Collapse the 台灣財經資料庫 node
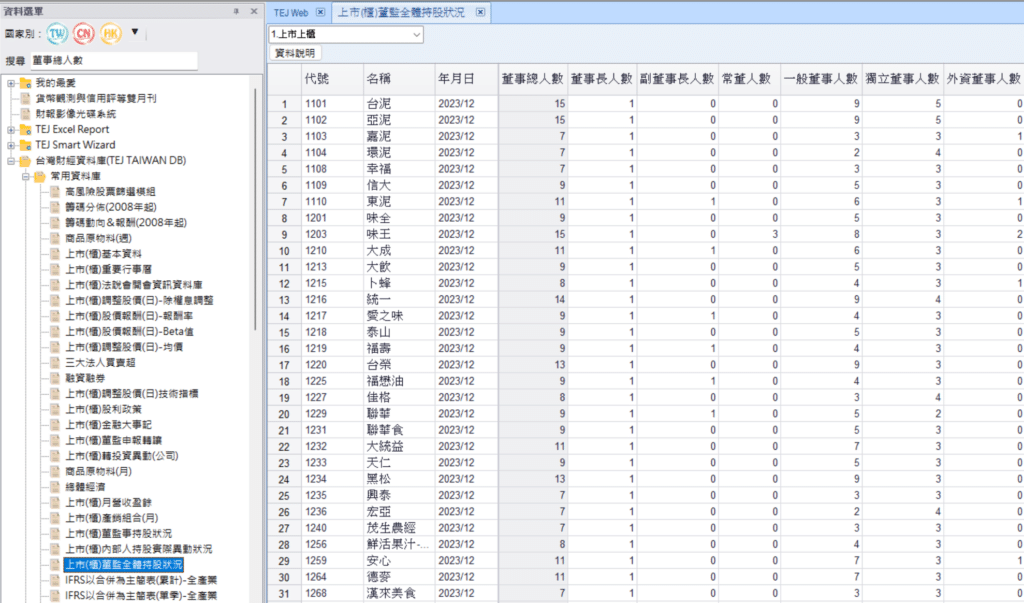The width and height of the screenshot is (1024, 603). [x=10, y=161]
